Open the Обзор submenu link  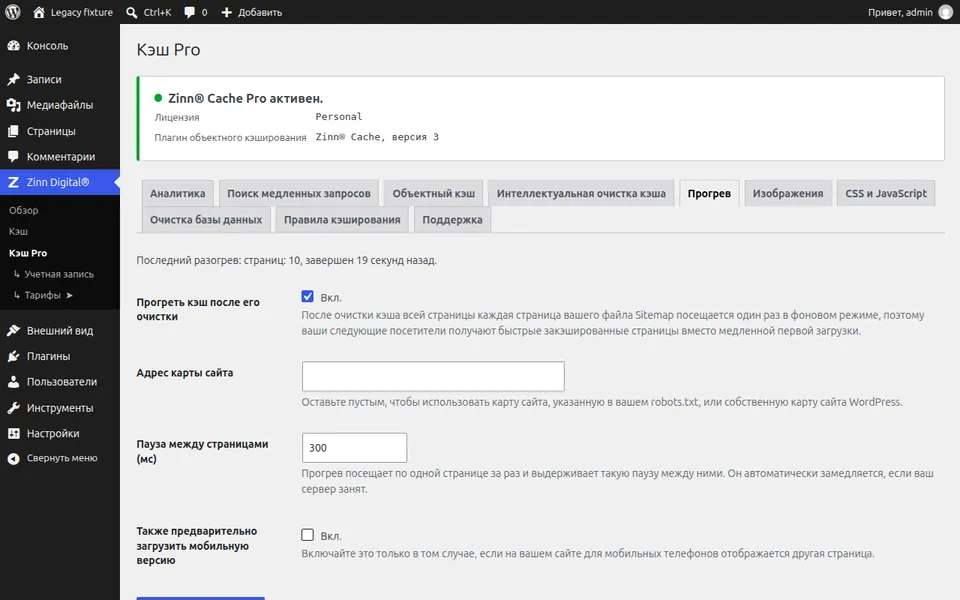click(23, 210)
